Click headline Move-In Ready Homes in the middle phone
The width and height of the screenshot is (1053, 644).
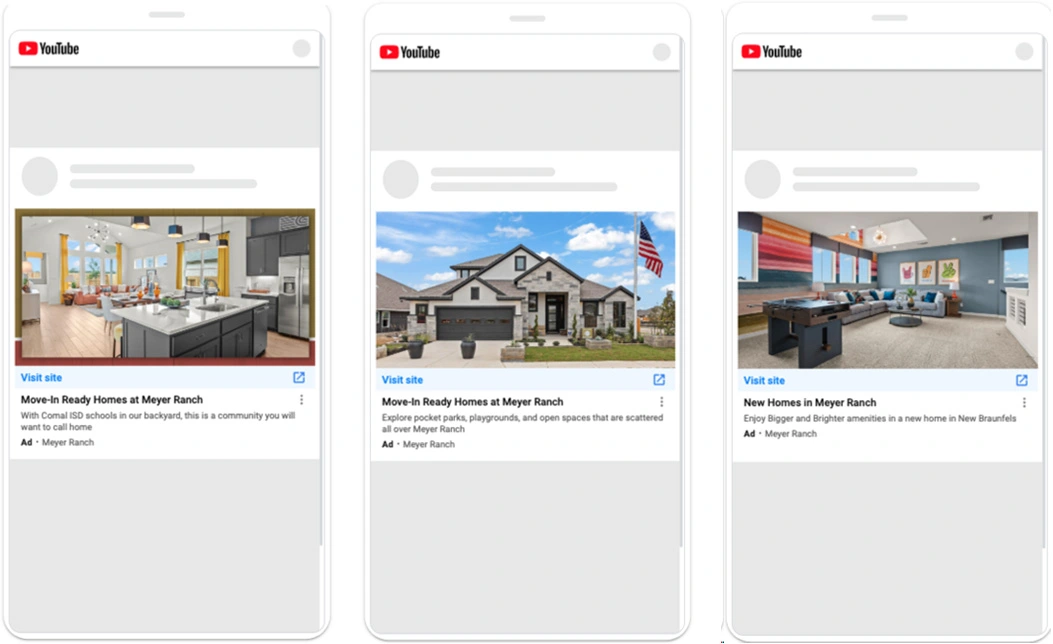[x=472, y=402]
